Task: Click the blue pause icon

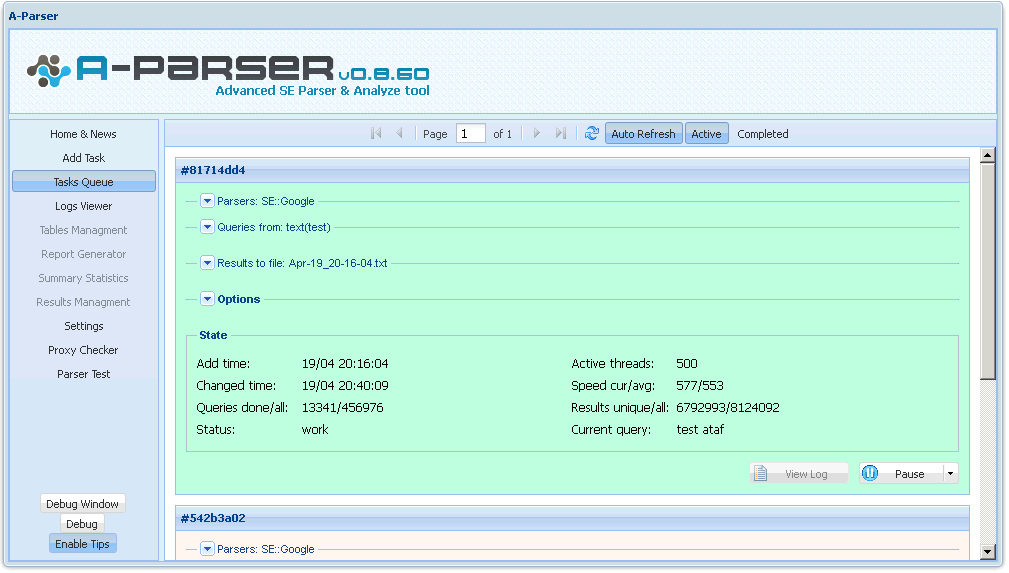Action: pyautogui.click(x=870, y=473)
